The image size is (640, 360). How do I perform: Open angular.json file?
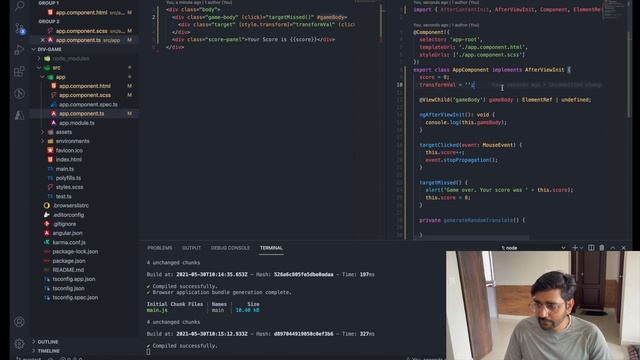tap(67, 233)
